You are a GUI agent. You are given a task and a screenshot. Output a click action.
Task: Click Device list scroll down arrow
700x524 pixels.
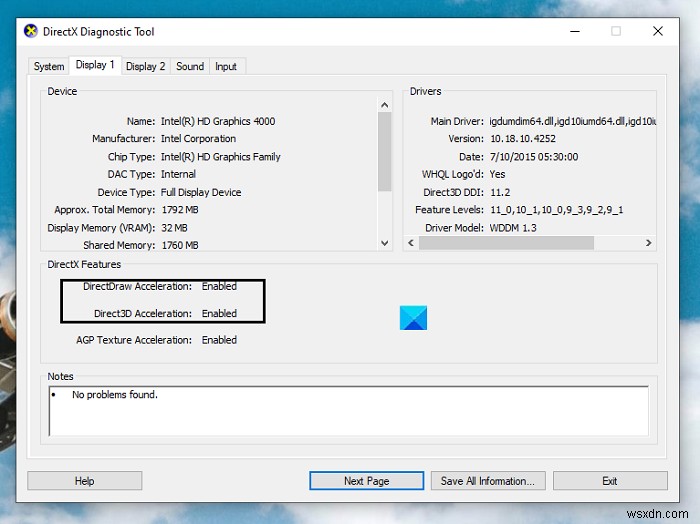[384, 243]
